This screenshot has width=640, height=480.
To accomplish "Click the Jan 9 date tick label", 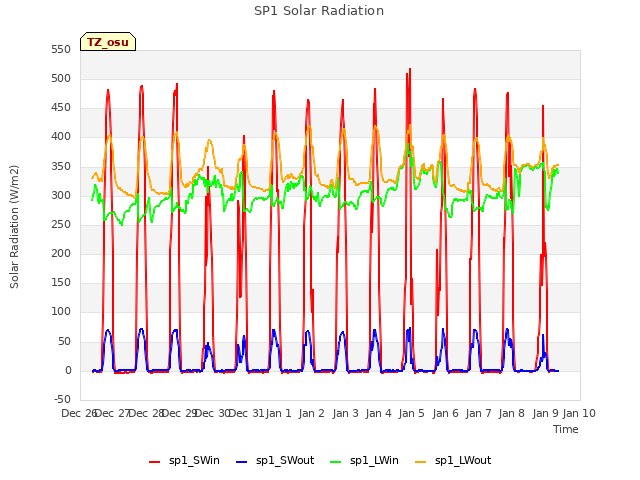I will pos(545,413).
